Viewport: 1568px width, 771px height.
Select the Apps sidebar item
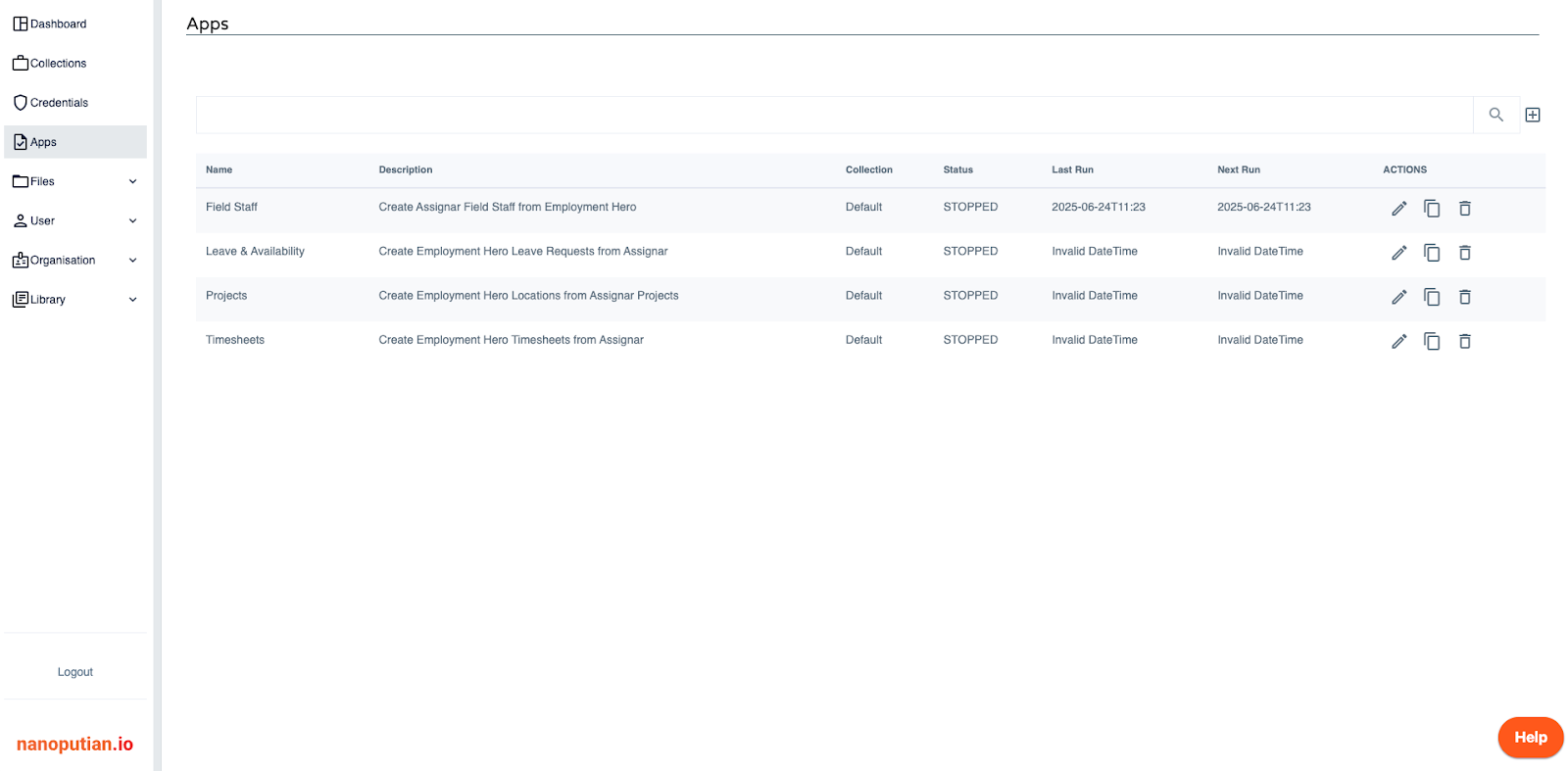pyautogui.click(x=75, y=142)
